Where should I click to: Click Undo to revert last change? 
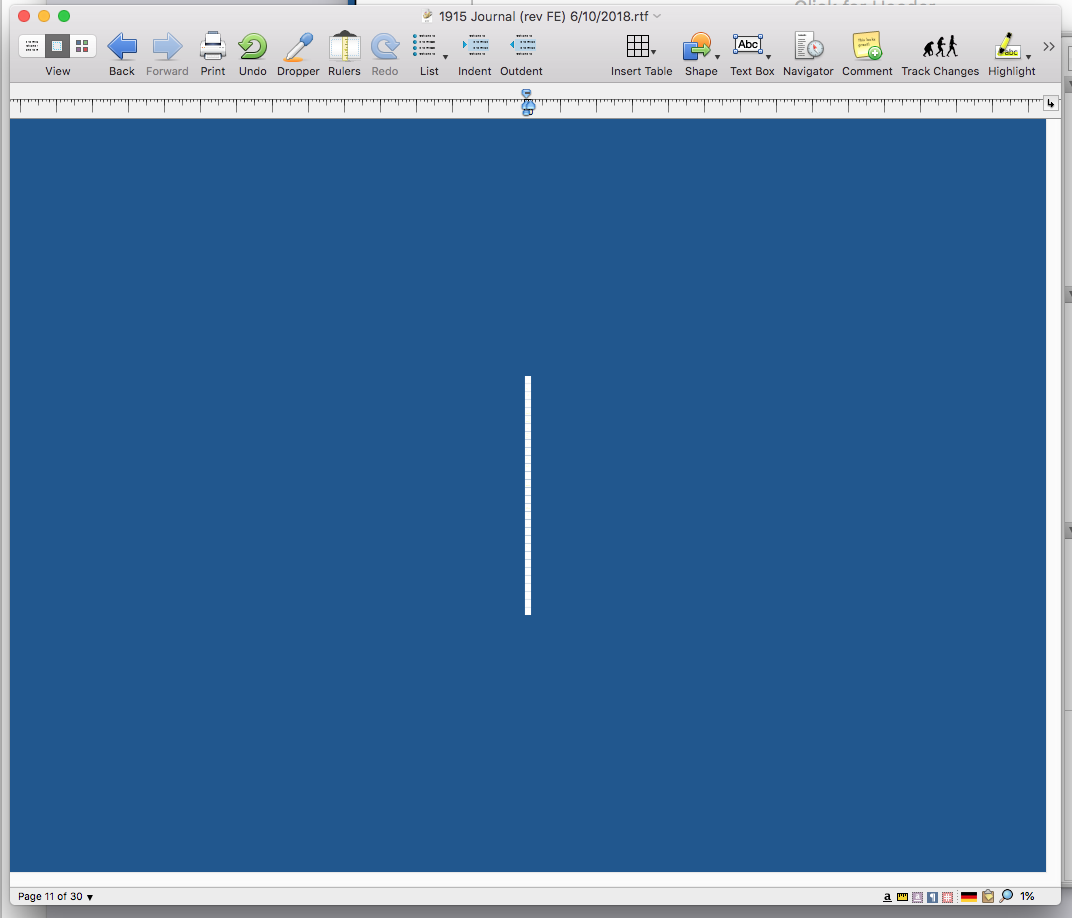pos(252,46)
